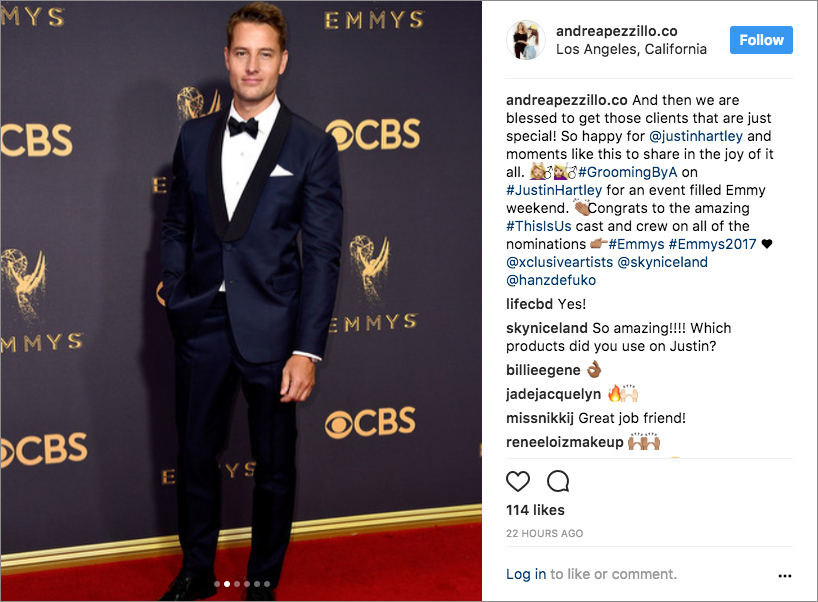The width and height of the screenshot is (818, 602).
Task: Open commenter skyniceland's profile
Action: click(547, 328)
